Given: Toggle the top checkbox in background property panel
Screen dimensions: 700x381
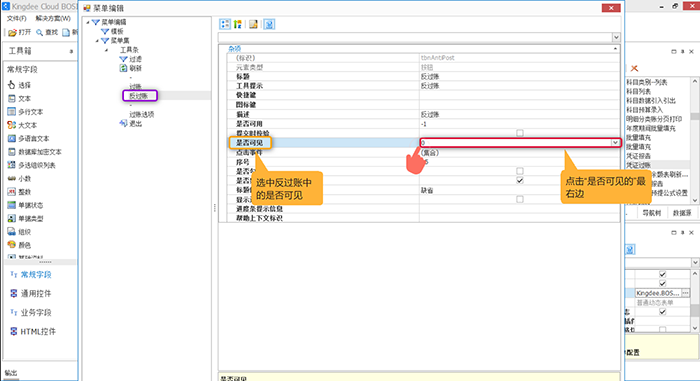Looking at the screenshot, I should pyautogui.click(x=662, y=274).
